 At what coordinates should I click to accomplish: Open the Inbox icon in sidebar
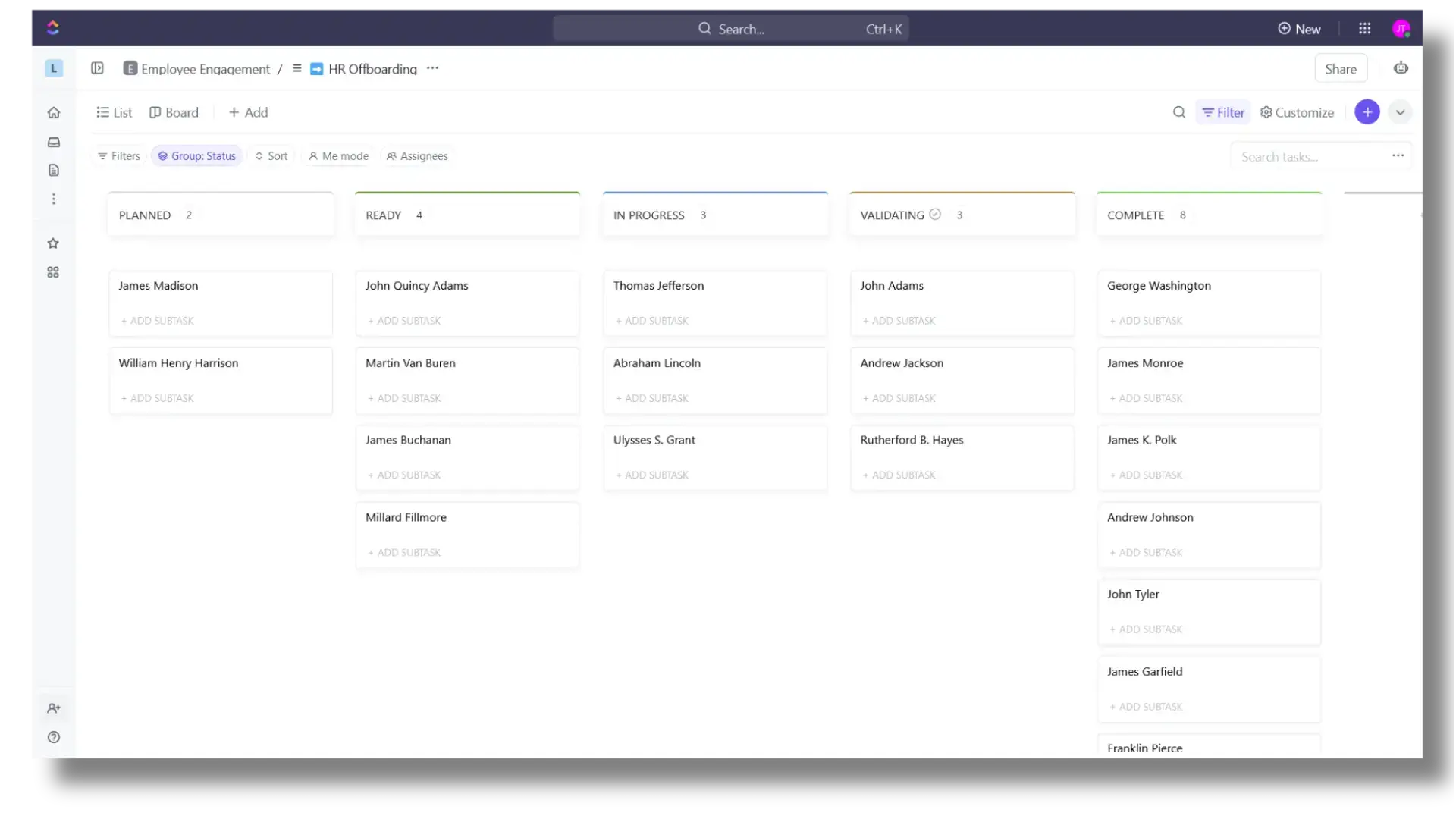53,142
